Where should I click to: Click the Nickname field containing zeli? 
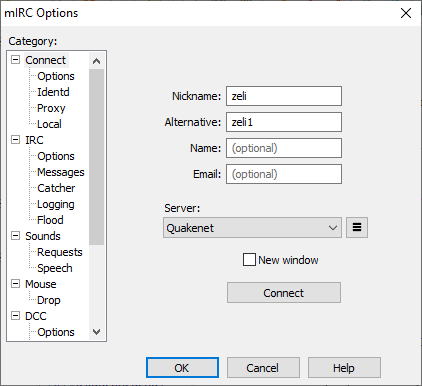(x=284, y=96)
